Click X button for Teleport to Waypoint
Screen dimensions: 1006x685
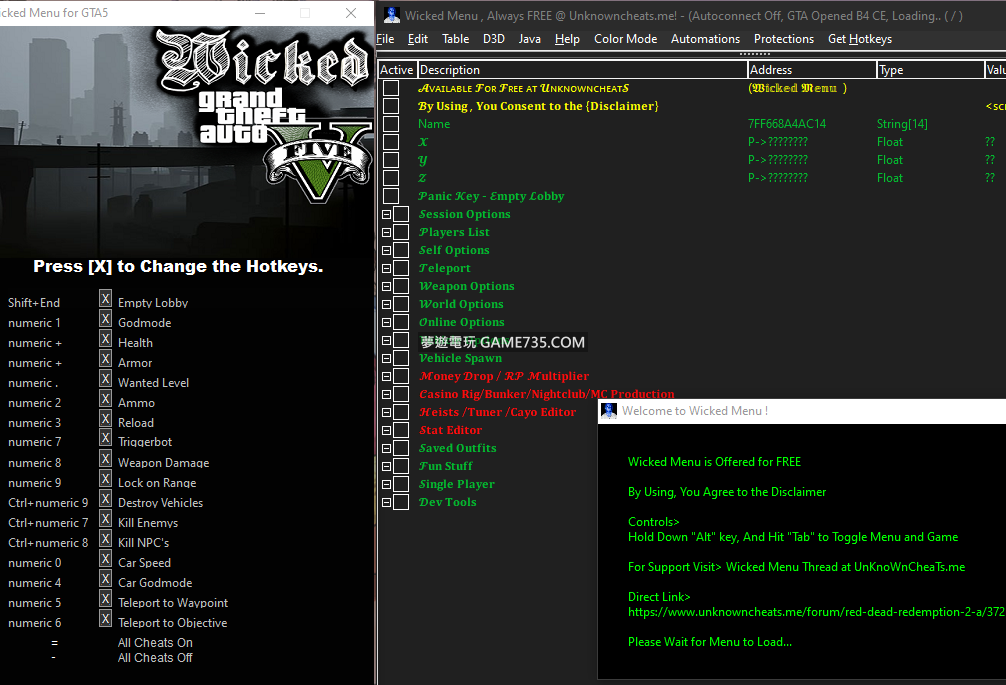(105, 598)
